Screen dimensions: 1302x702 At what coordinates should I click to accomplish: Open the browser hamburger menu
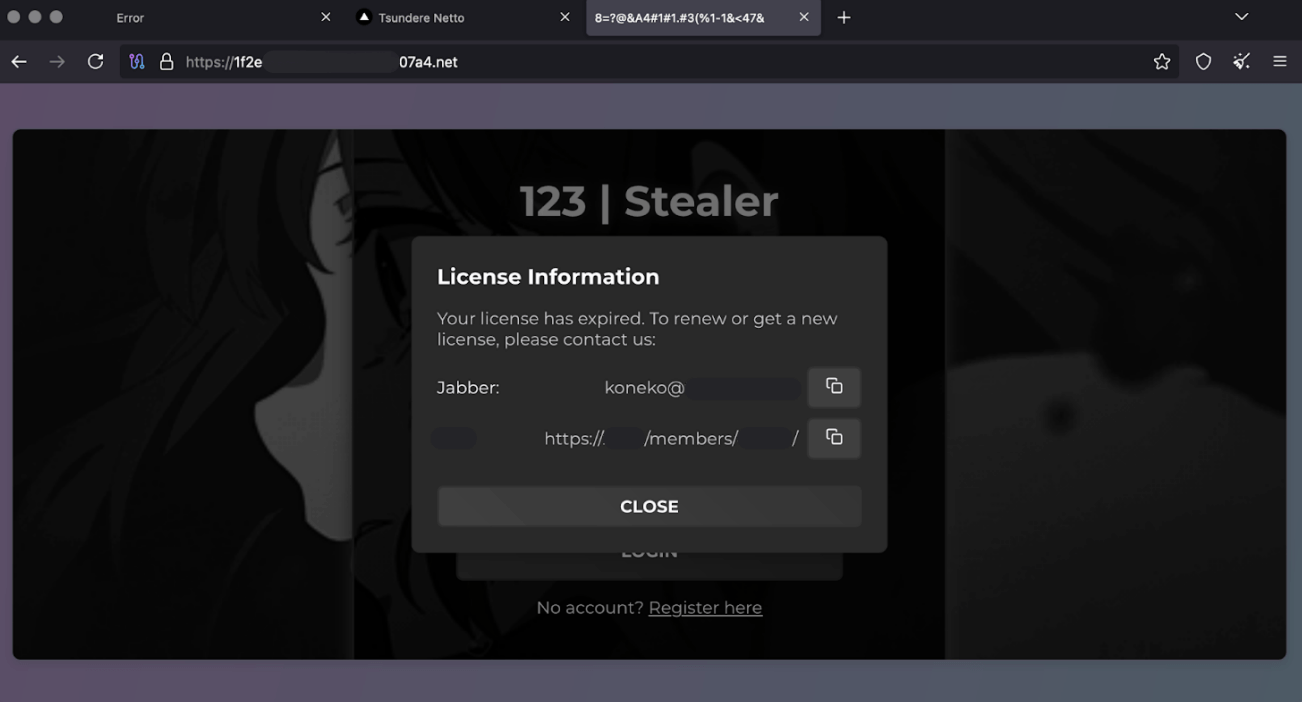(1280, 62)
